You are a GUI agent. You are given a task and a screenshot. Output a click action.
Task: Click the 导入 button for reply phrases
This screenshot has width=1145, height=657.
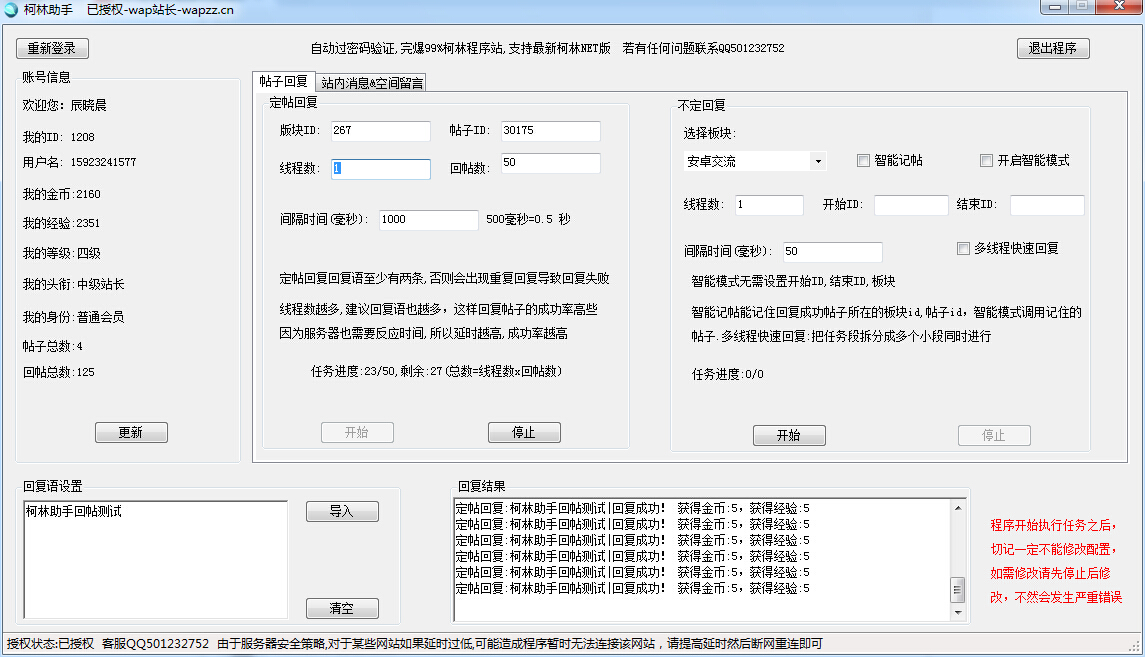pyautogui.click(x=342, y=511)
